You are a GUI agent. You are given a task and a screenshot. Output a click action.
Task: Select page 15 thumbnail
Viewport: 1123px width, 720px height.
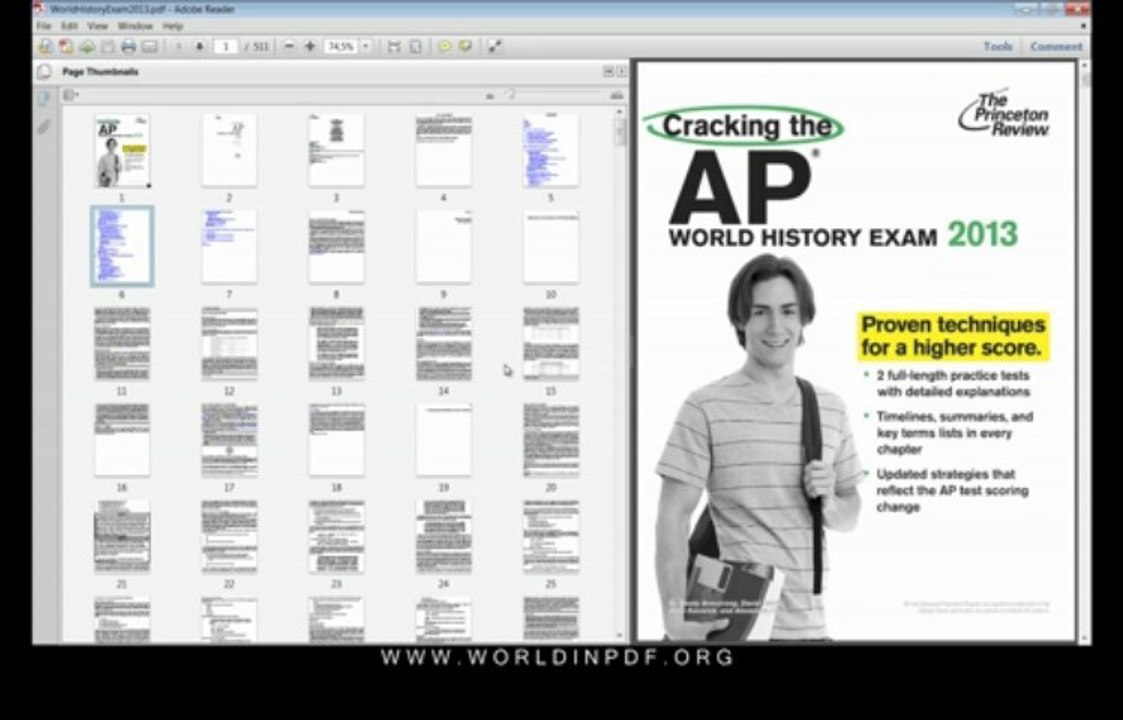551,343
